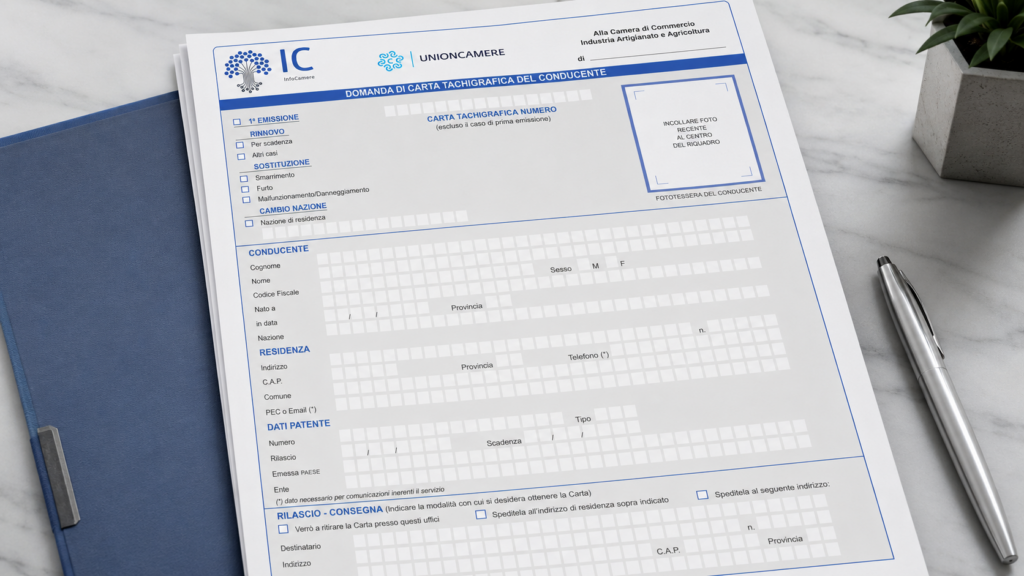Click the 'CAMBIO NAZIONE' section heading

(293, 208)
